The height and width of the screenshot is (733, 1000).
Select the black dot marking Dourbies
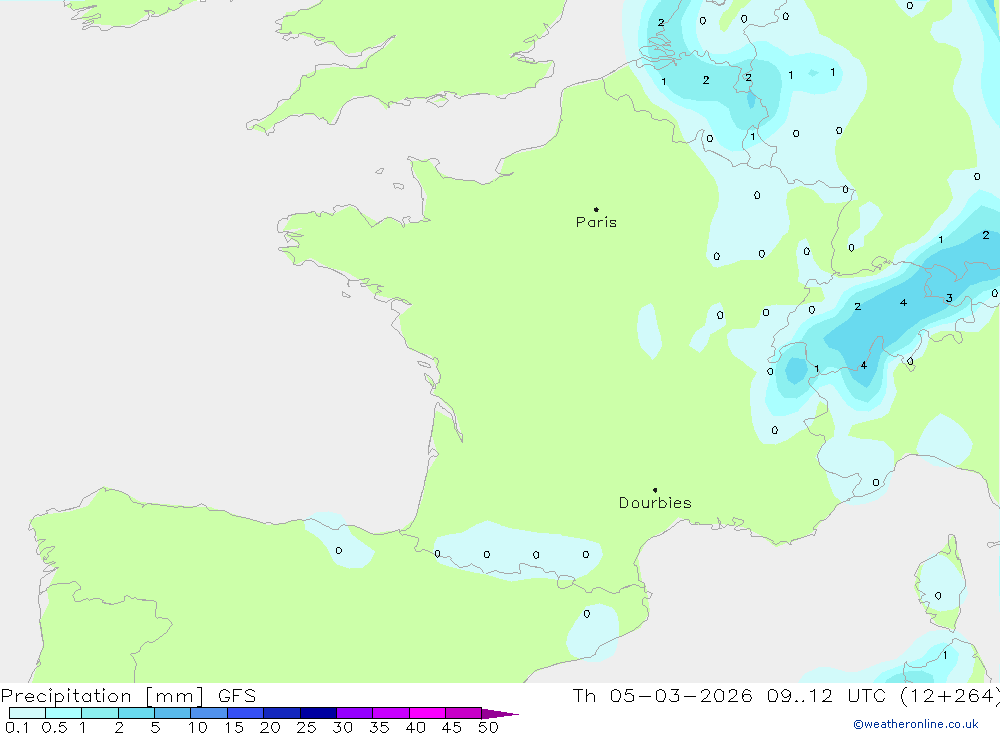pyautogui.click(x=655, y=490)
